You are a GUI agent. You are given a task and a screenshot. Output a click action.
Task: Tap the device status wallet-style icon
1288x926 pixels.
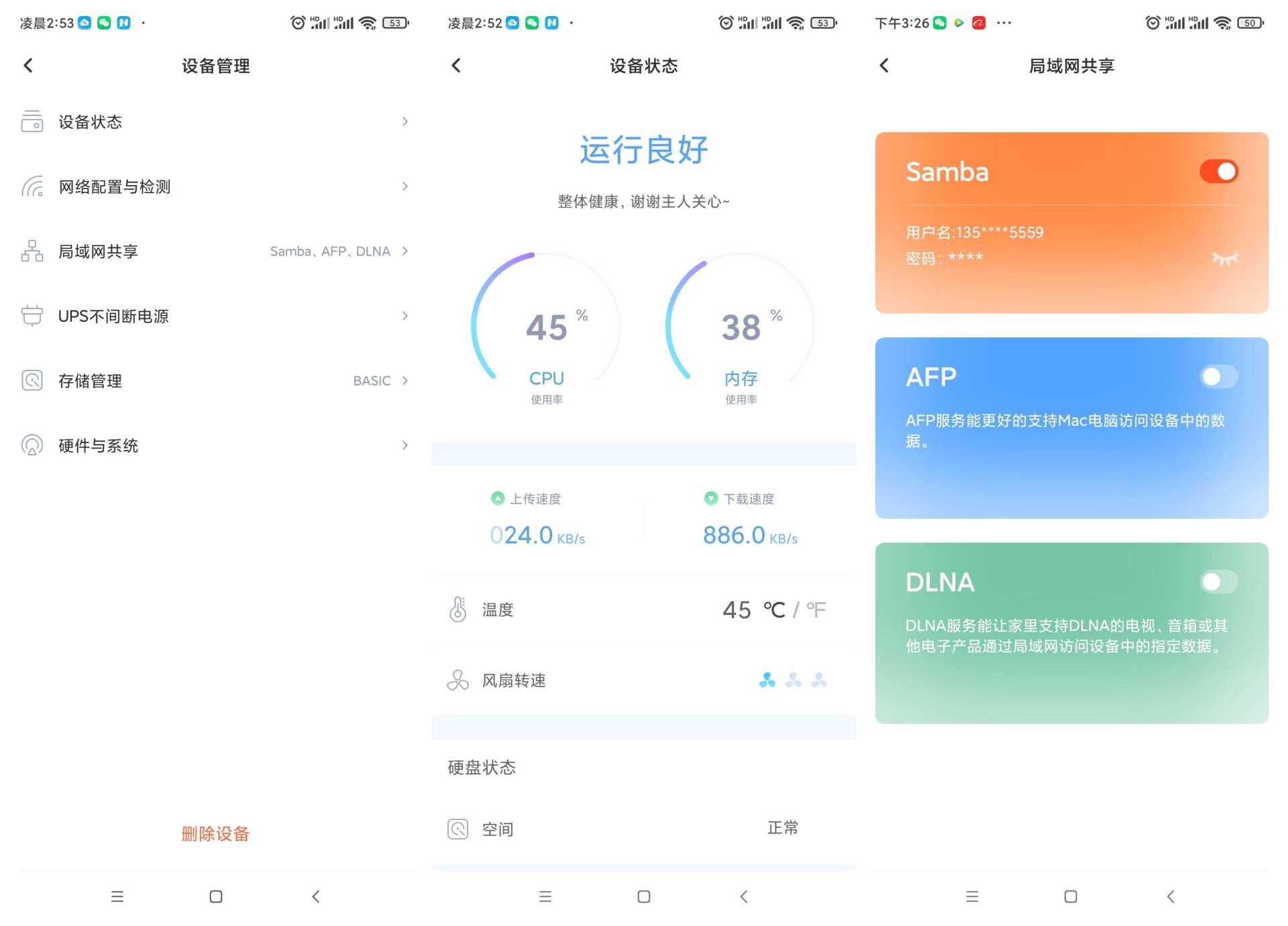[32, 121]
